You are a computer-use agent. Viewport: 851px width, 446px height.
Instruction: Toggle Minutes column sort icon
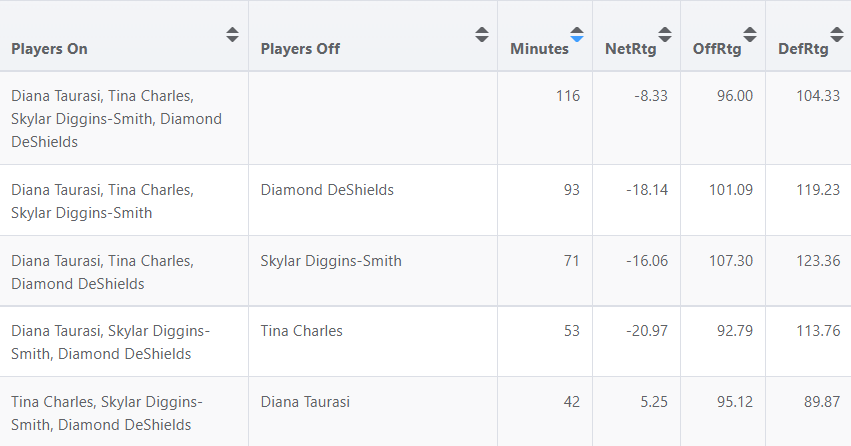pos(577,34)
